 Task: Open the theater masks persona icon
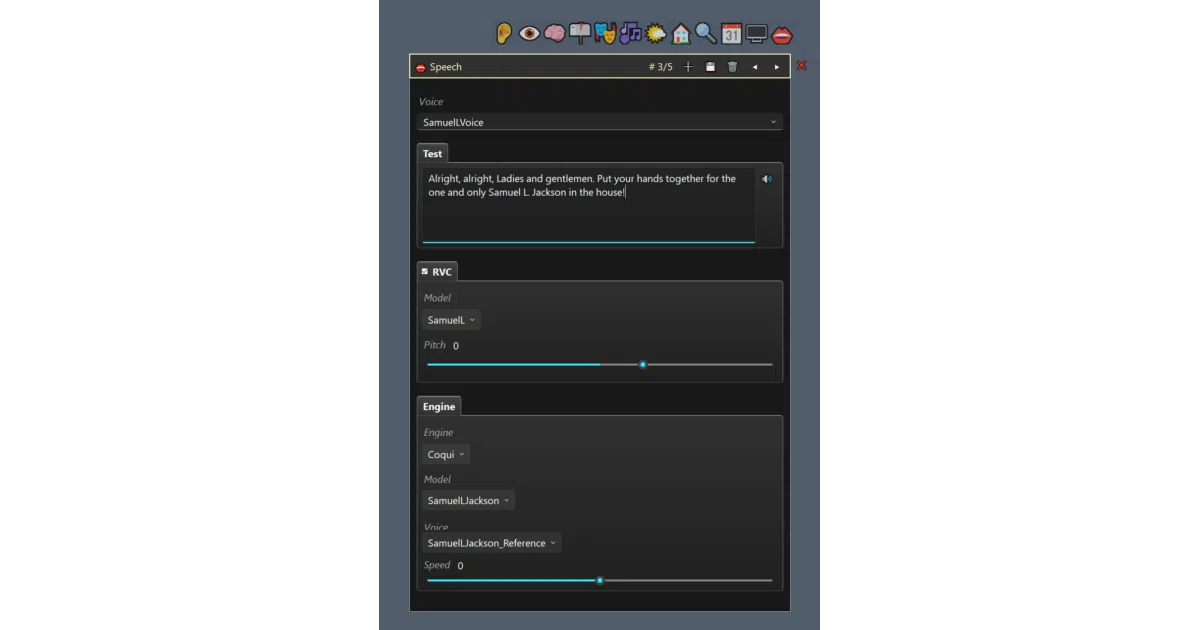(605, 33)
